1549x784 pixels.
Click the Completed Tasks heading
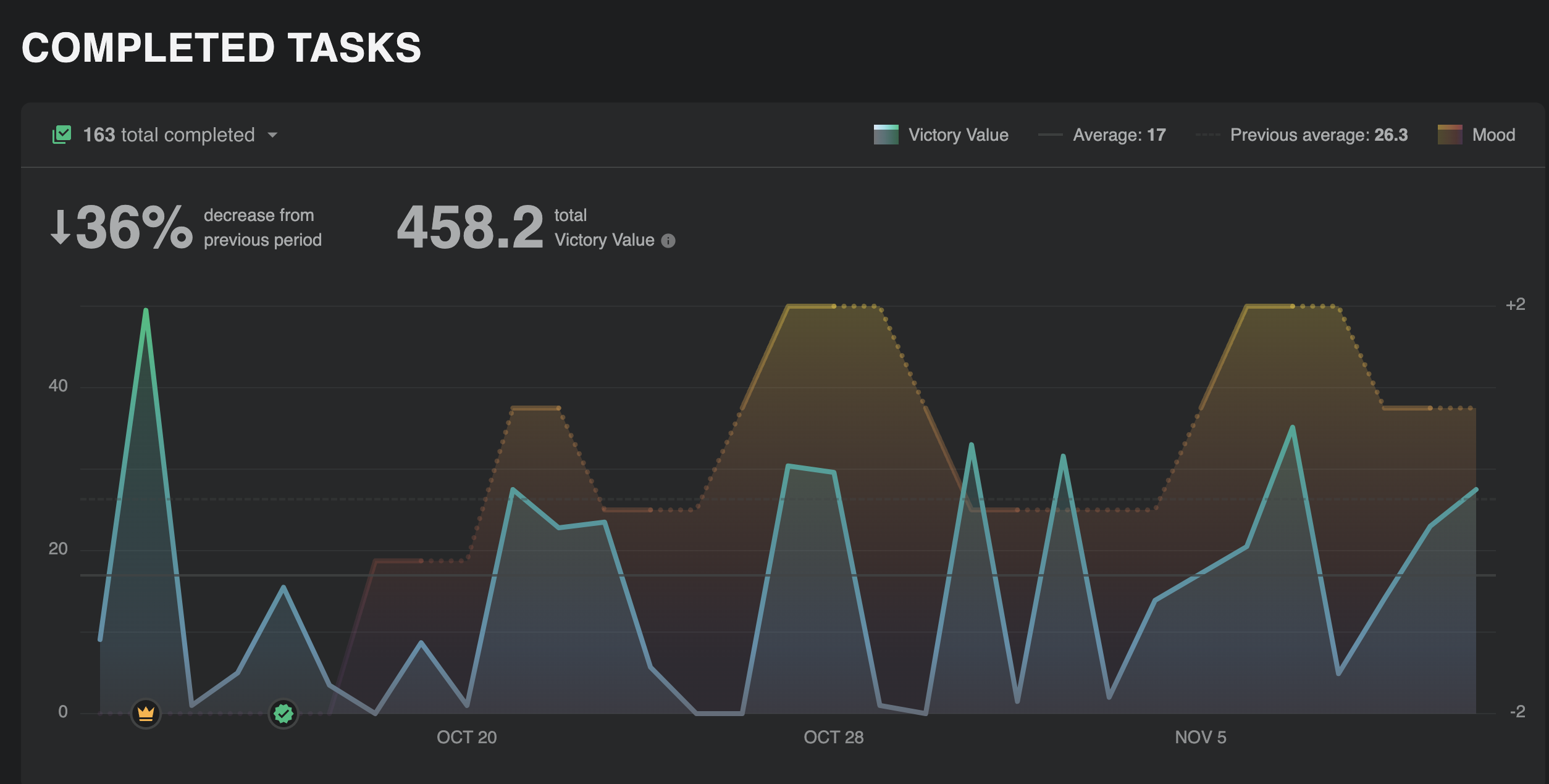click(x=221, y=48)
